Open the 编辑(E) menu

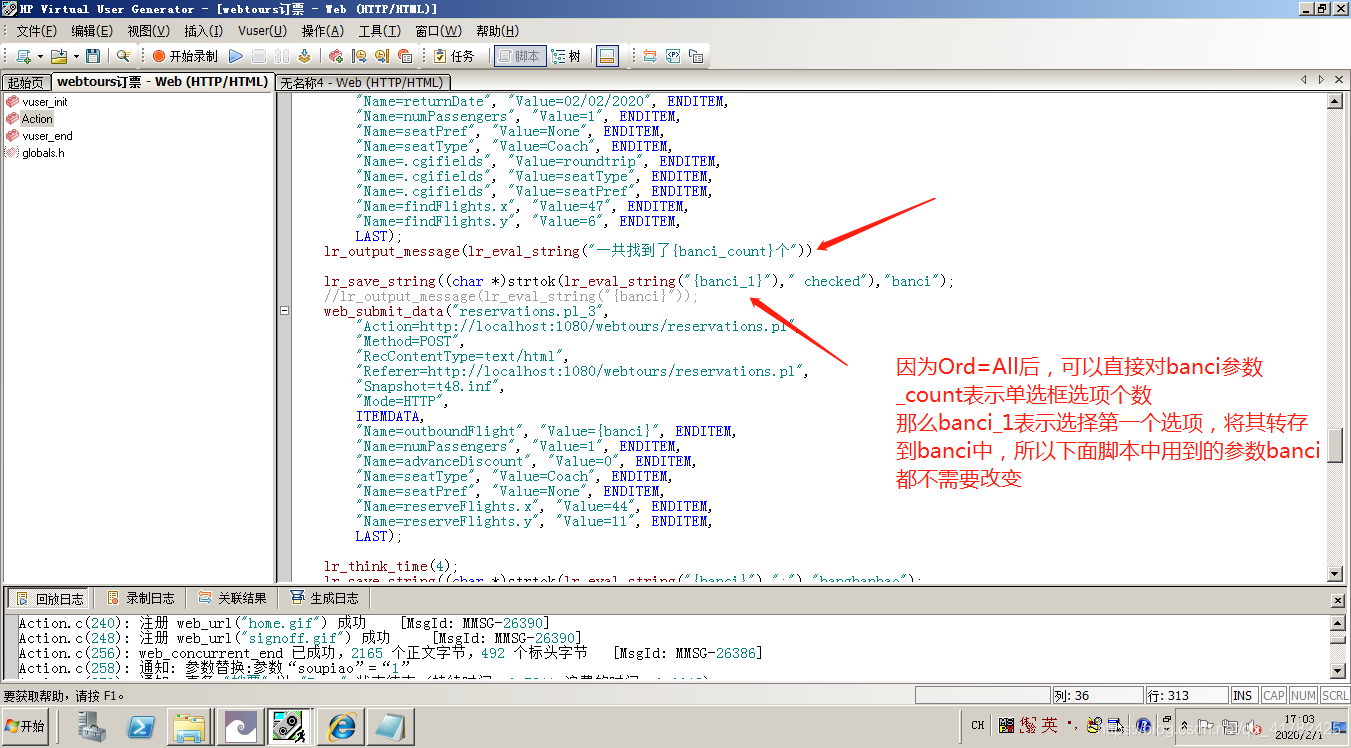92,31
